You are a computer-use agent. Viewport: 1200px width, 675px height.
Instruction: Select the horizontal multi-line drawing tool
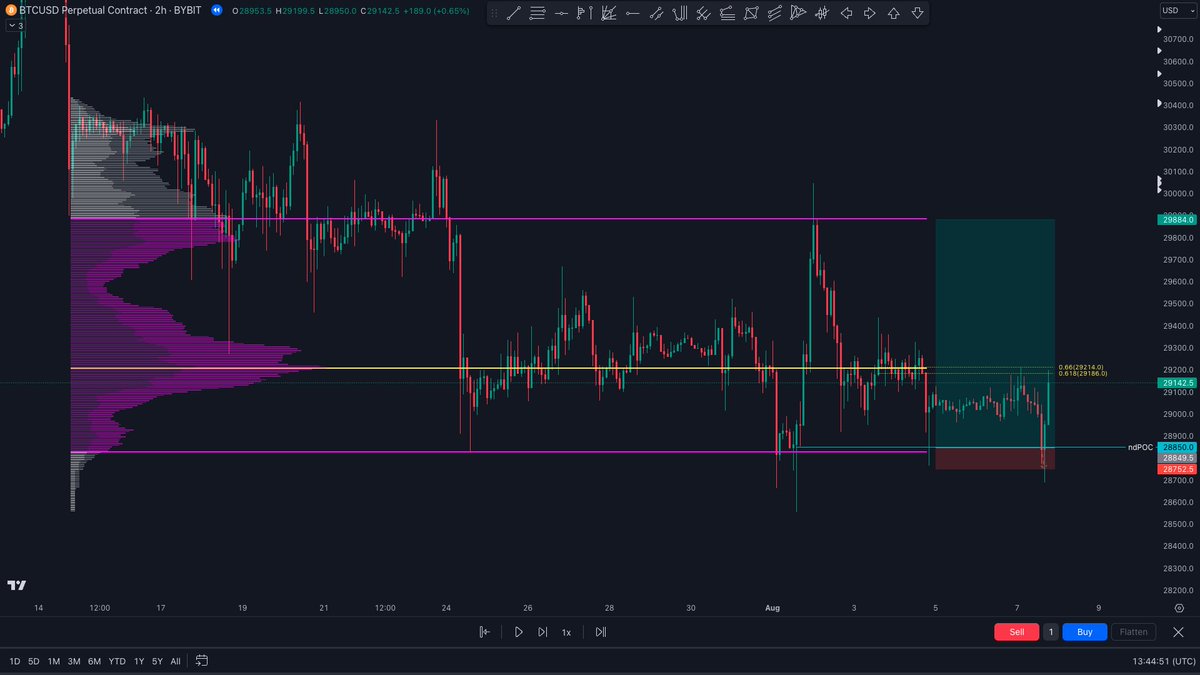click(x=537, y=14)
